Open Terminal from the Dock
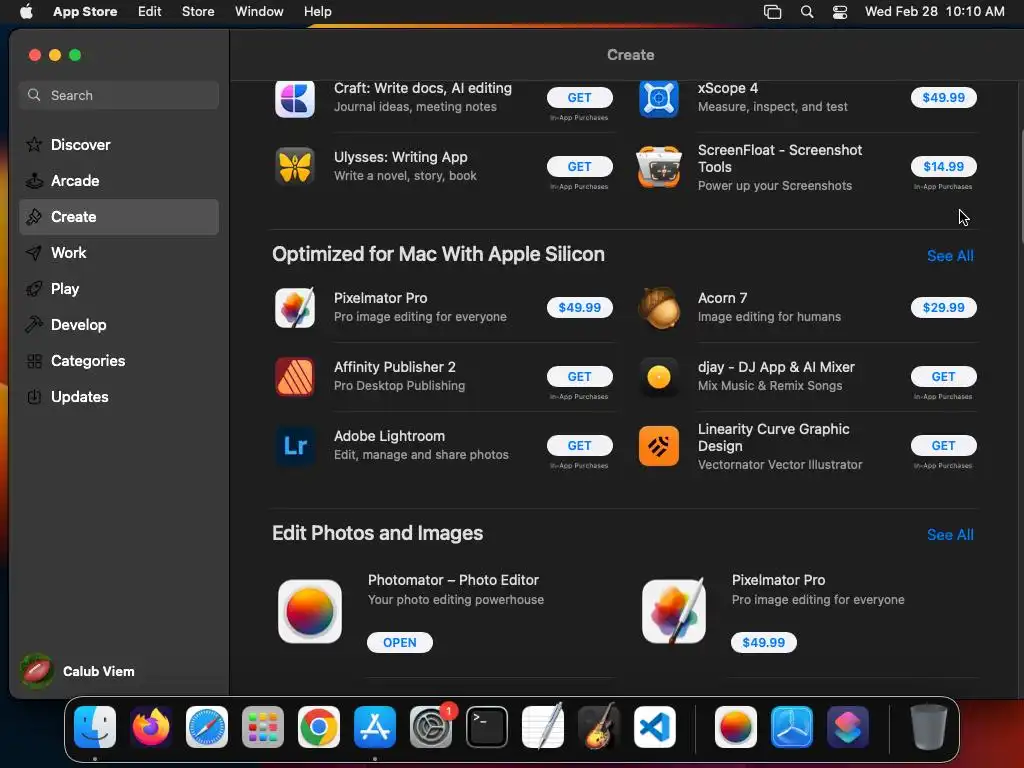1024x768 pixels. pos(487,727)
